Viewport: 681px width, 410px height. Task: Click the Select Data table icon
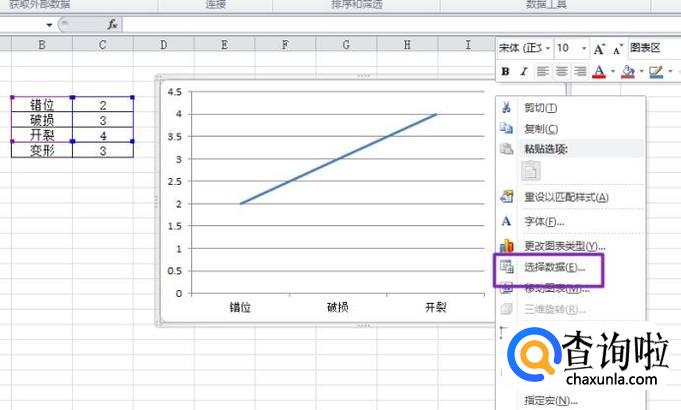click(x=506, y=267)
